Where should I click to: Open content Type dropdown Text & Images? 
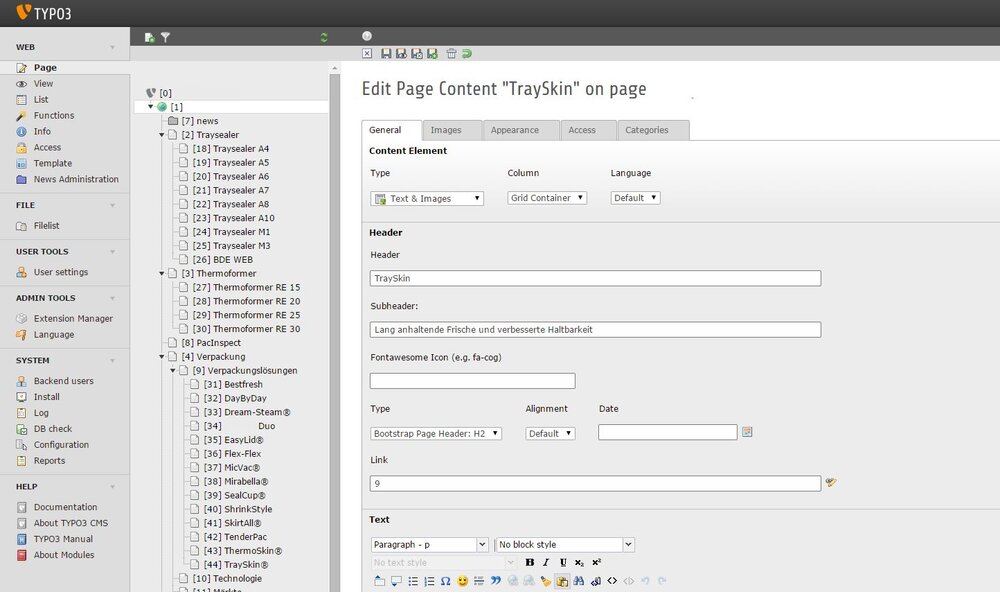point(427,198)
